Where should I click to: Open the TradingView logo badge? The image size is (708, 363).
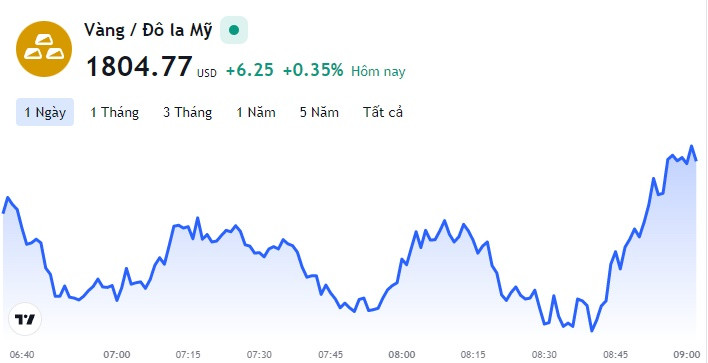(25, 319)
